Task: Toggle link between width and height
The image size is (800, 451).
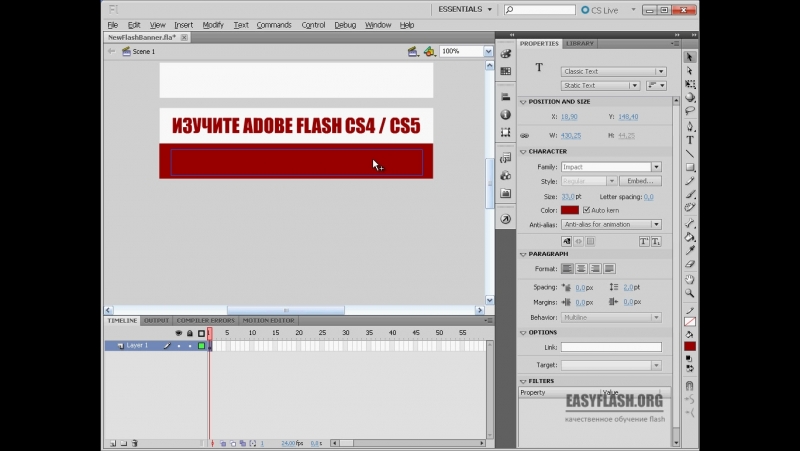Action: click(524, 136)
